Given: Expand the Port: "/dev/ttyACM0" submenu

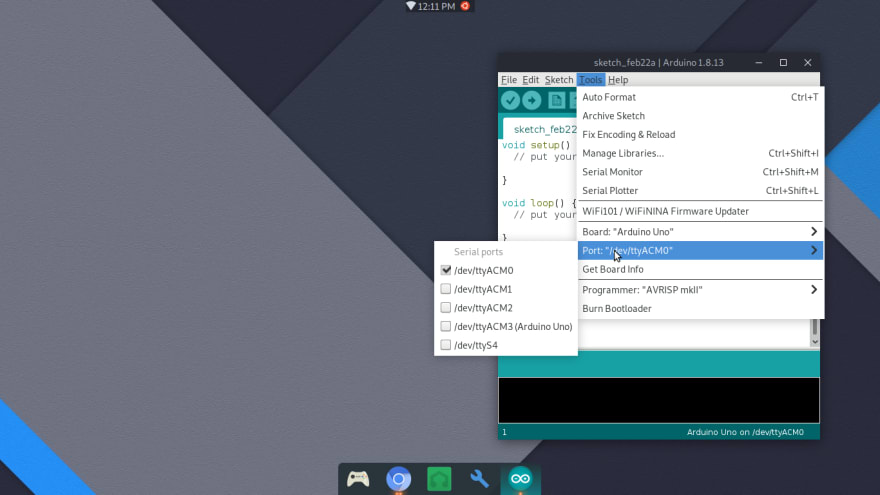Looking at the screenshot, I should click(x=700, y=250).
